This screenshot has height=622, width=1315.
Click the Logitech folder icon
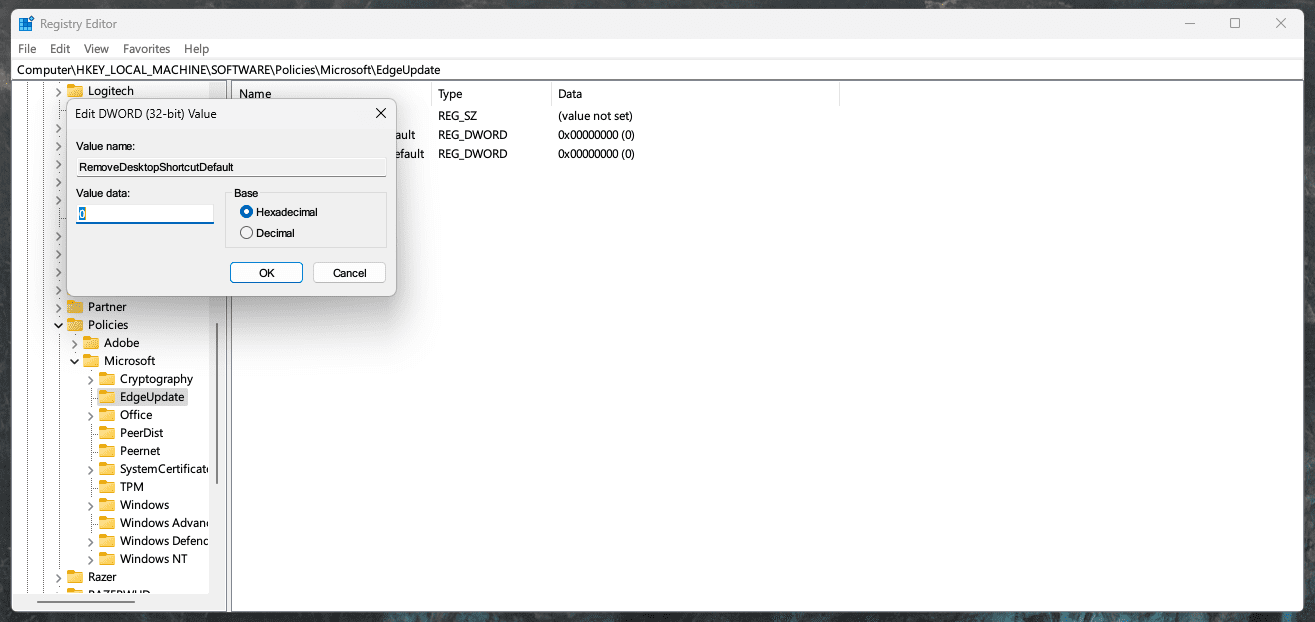(75, 91)
